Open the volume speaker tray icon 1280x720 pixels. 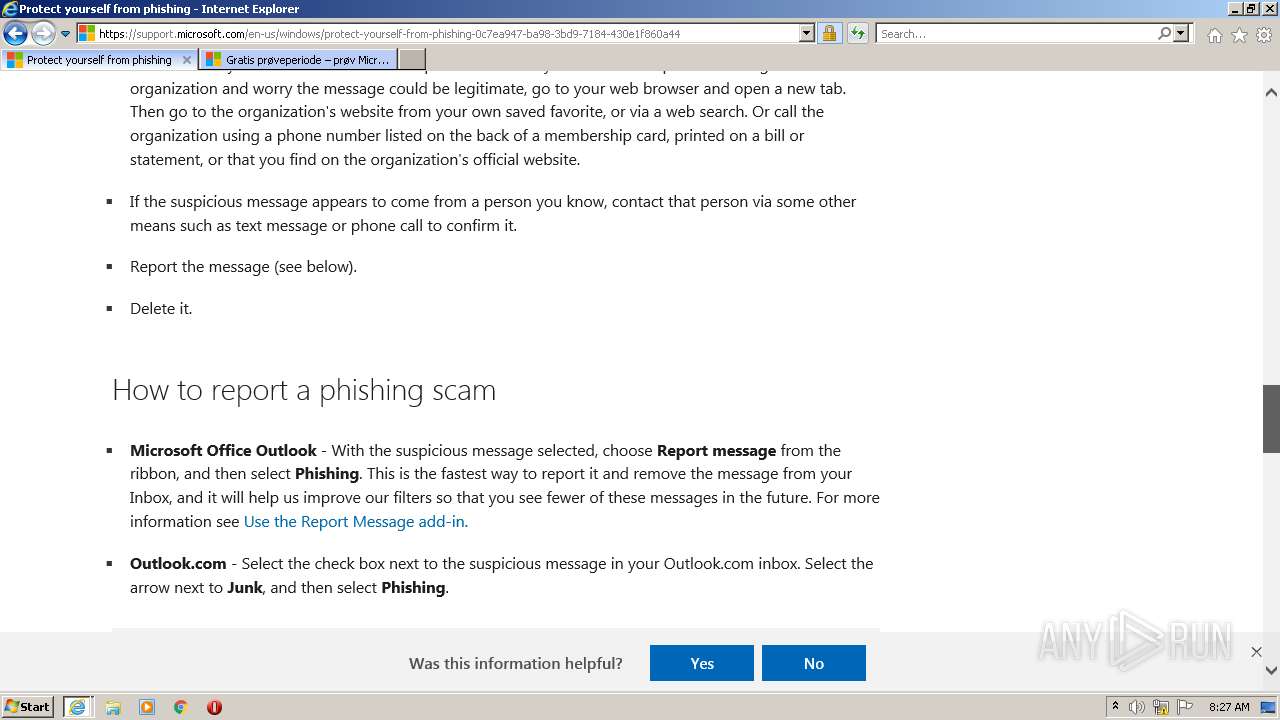(1137, 707)
